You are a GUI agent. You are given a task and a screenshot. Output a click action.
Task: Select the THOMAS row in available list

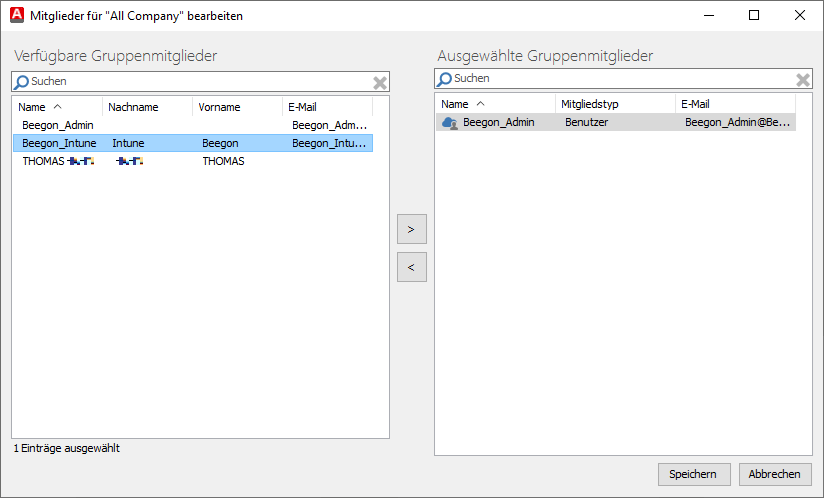193,161
